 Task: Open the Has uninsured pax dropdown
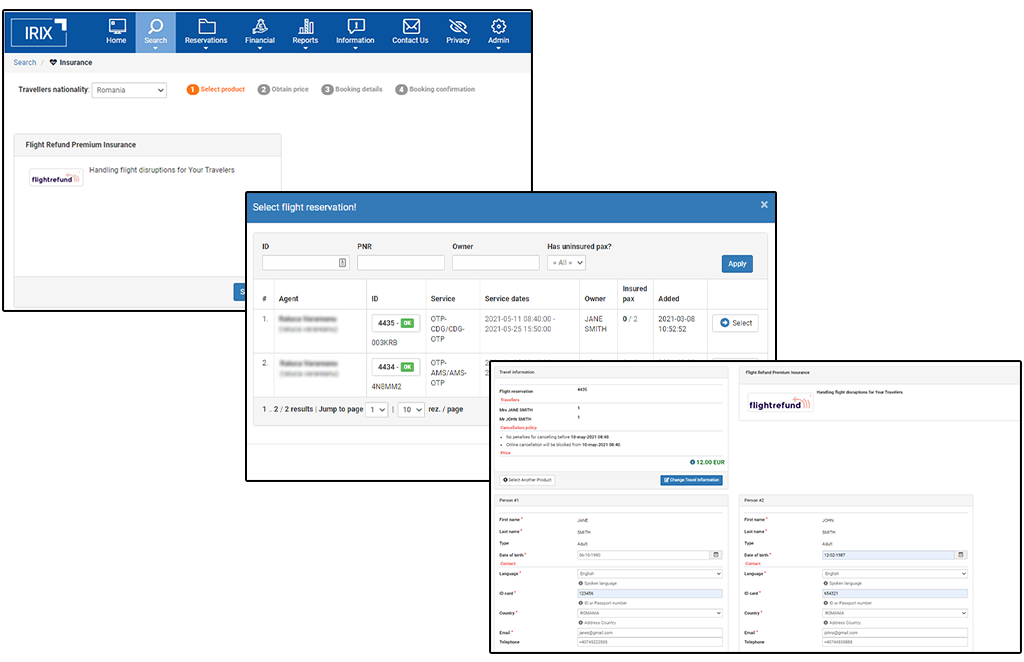(x=566, y=263)
